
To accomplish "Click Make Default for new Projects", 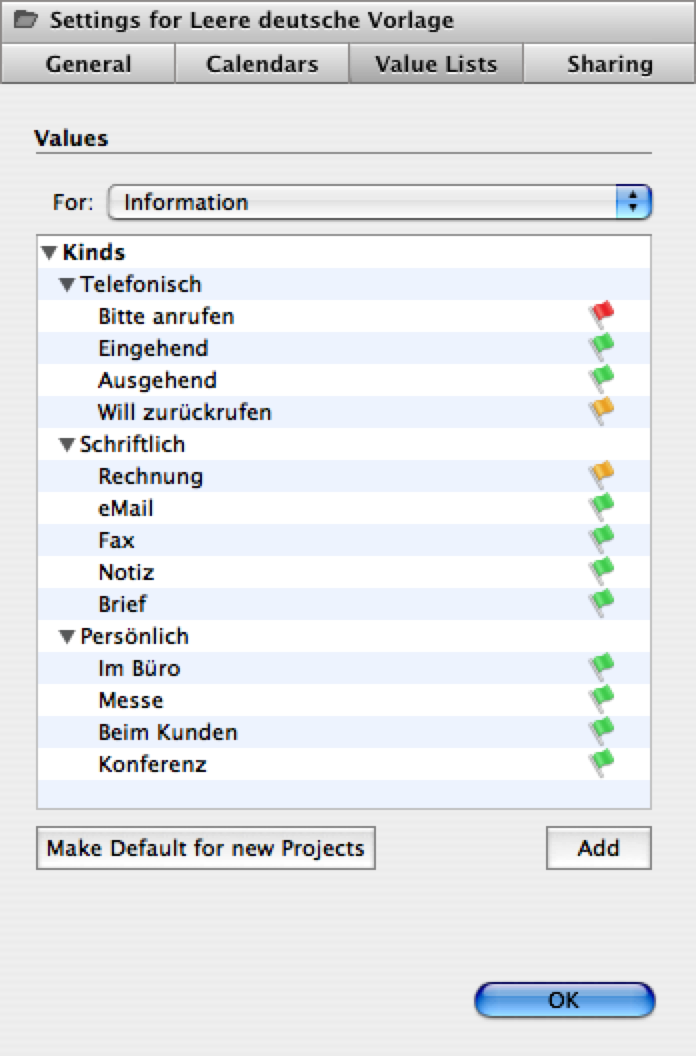I will click(x=205, y=848).
